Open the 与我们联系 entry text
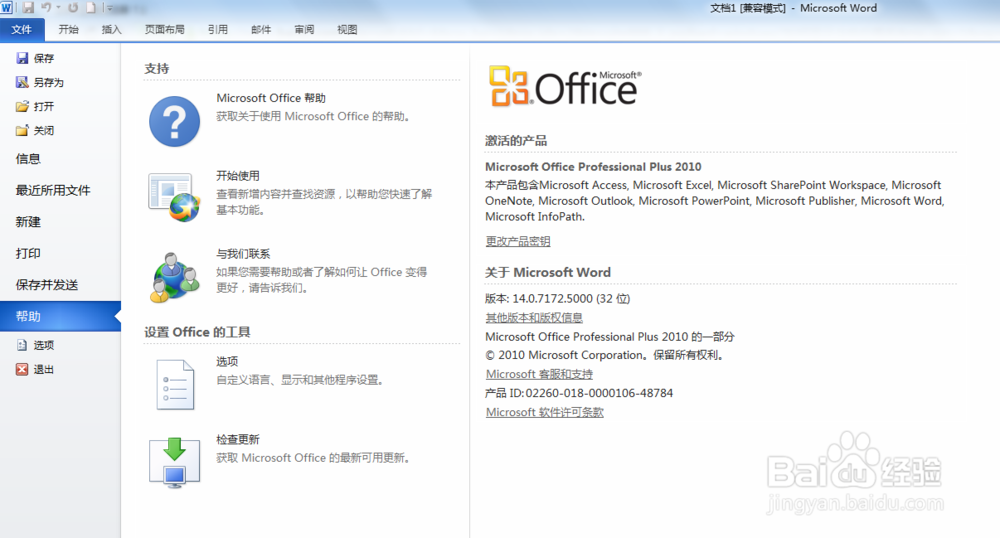The image size is (1000, 538). 243,254
